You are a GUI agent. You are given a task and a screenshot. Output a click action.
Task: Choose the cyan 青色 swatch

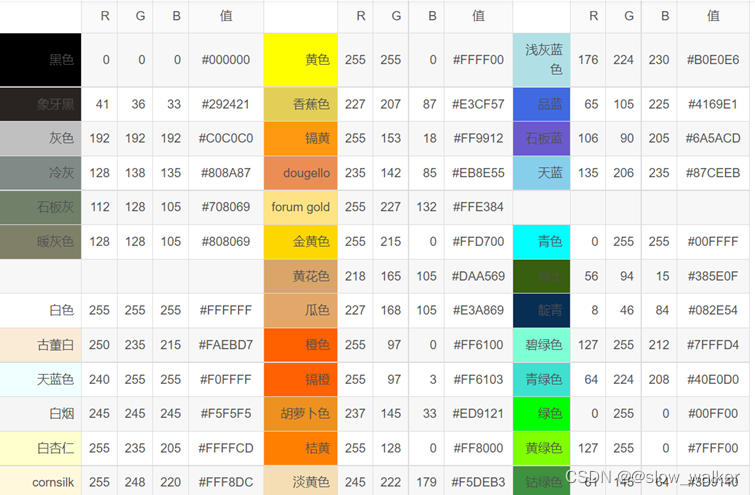coord(542,242)
